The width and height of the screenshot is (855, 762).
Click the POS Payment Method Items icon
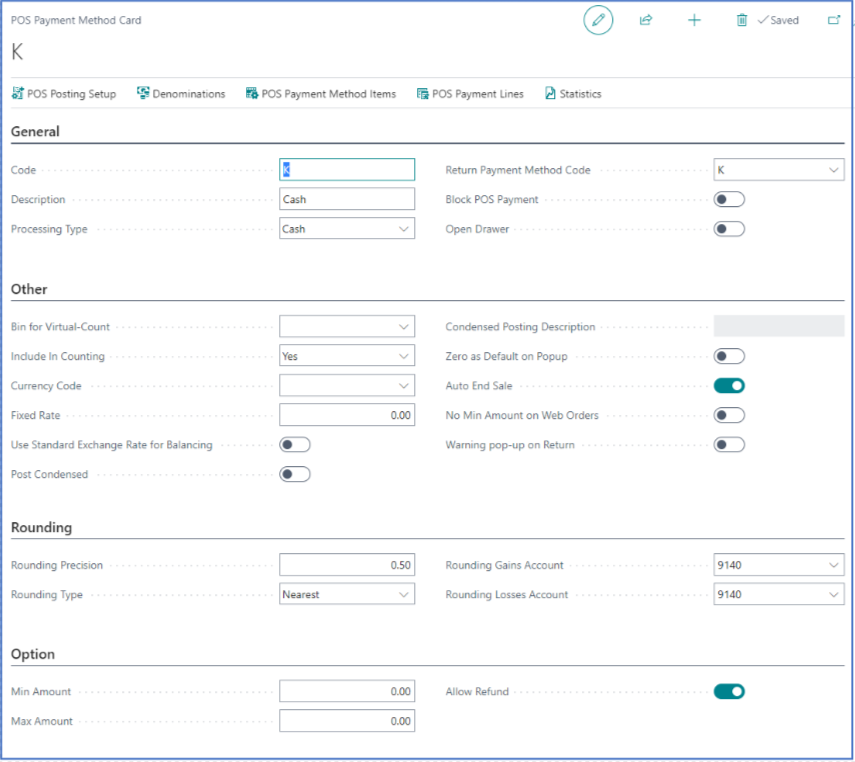[x=251, y=93]
